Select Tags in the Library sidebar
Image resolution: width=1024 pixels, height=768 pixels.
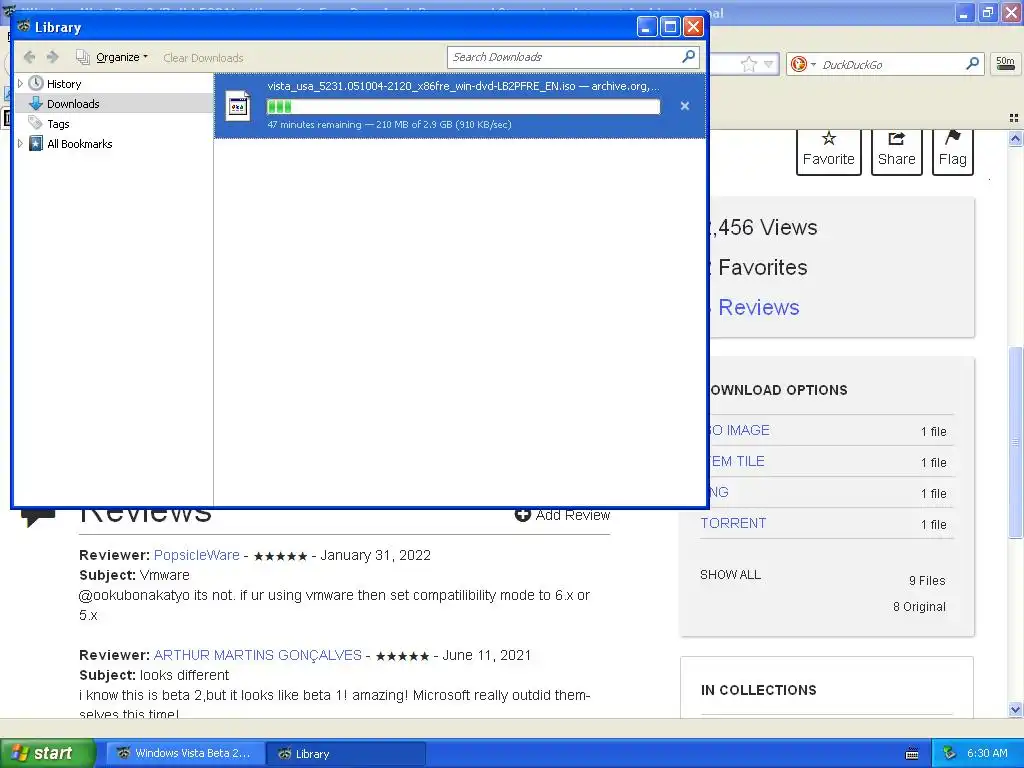coord(58,123)
